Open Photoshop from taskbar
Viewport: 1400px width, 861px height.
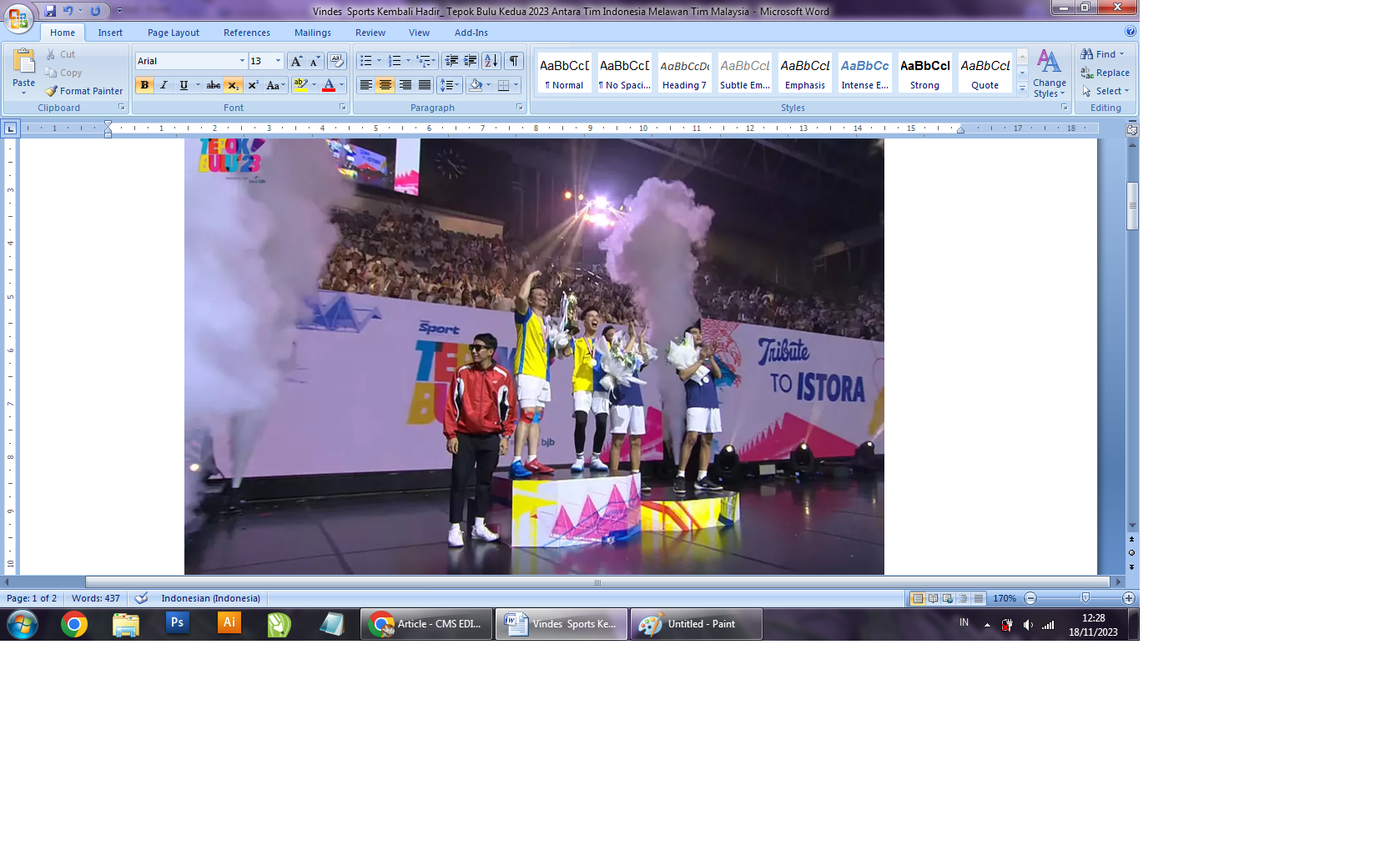177,623
